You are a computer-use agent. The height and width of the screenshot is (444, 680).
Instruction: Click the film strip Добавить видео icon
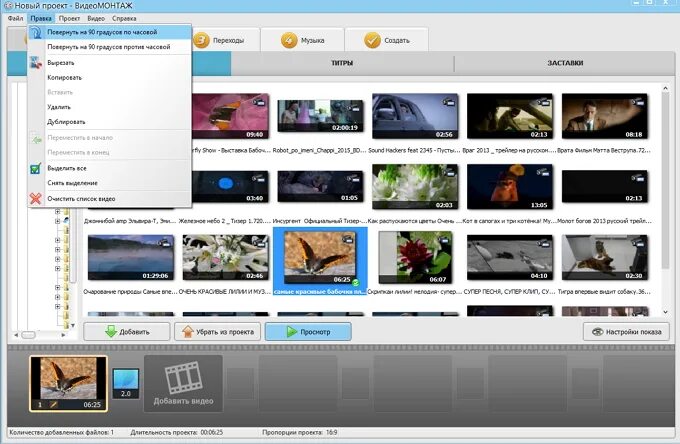183,377
